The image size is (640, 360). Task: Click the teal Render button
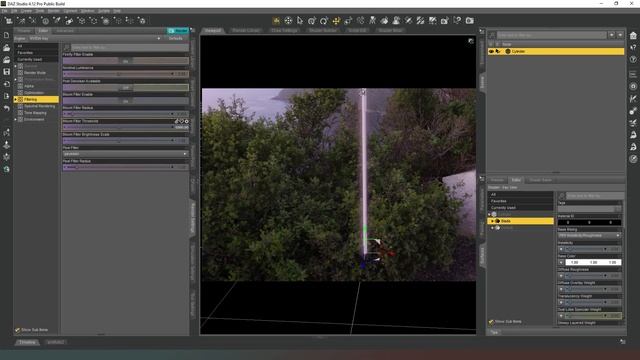click(178, 31)
